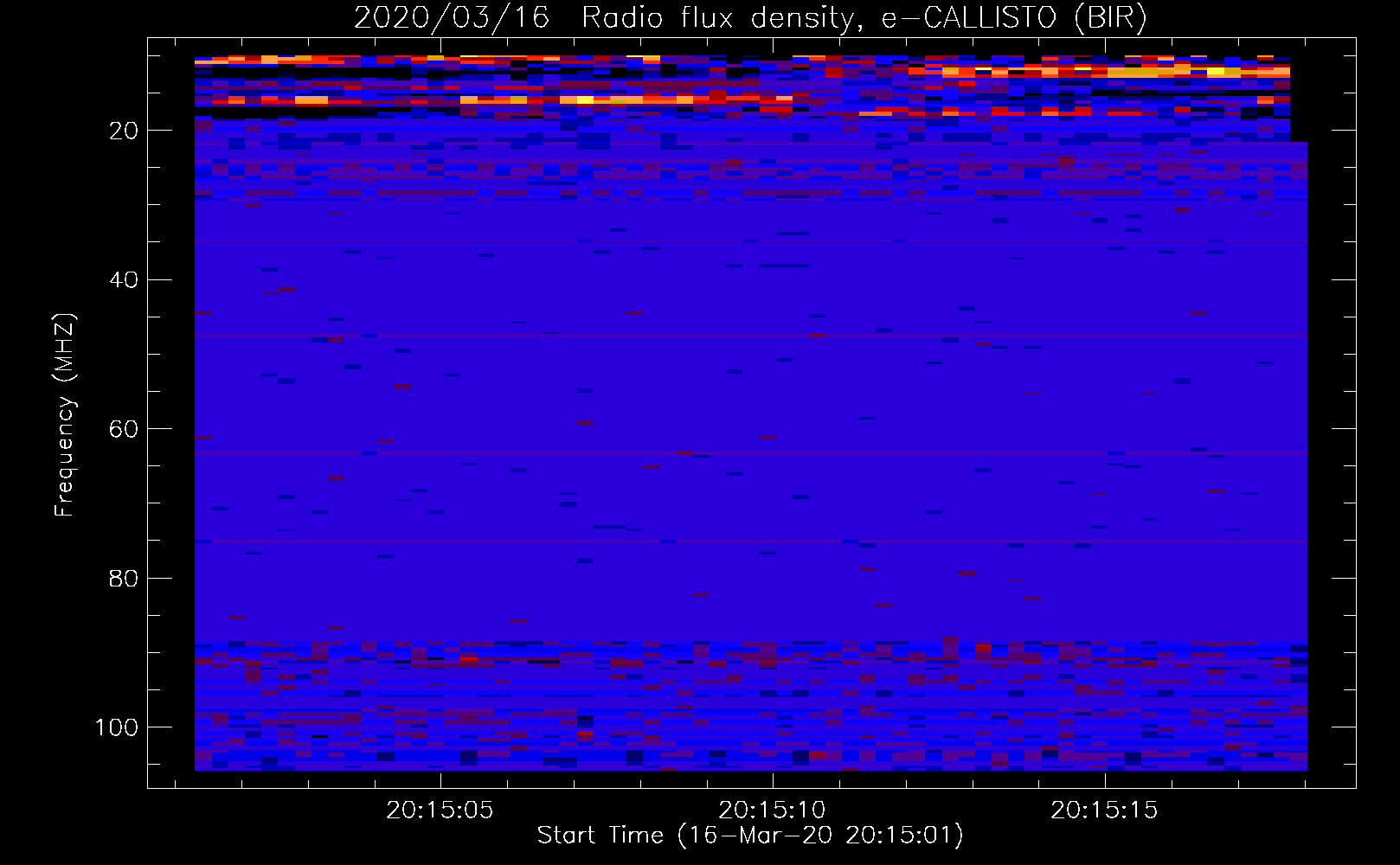Click the plot title '2020/03/16 Radio flux density'
Image resolution: width=1400 pixels, height=865 pixels.
(x=750, y=17)
